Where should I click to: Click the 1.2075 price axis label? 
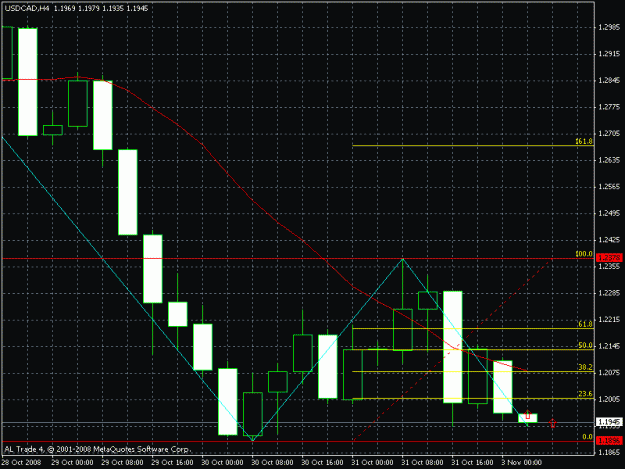(x=609, y=373)
